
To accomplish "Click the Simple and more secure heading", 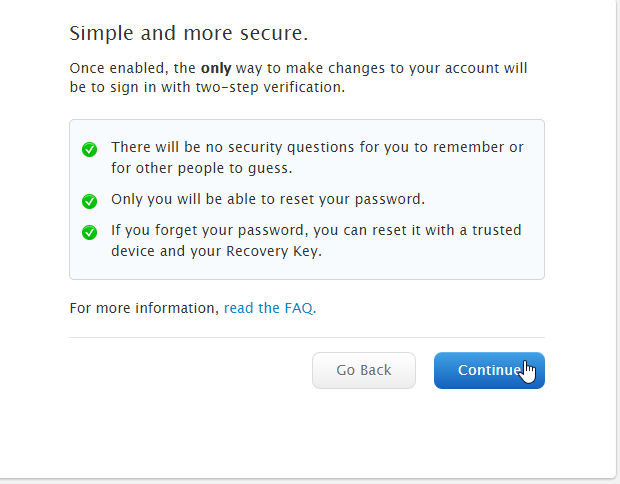I will [x=189, y=33].
